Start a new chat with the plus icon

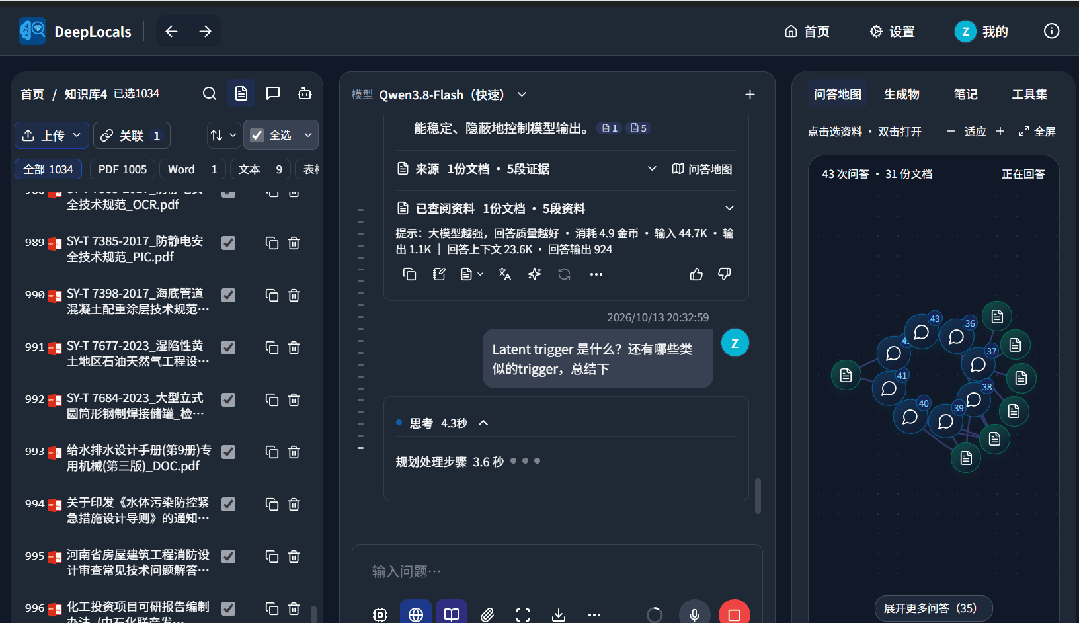[749, 94]
